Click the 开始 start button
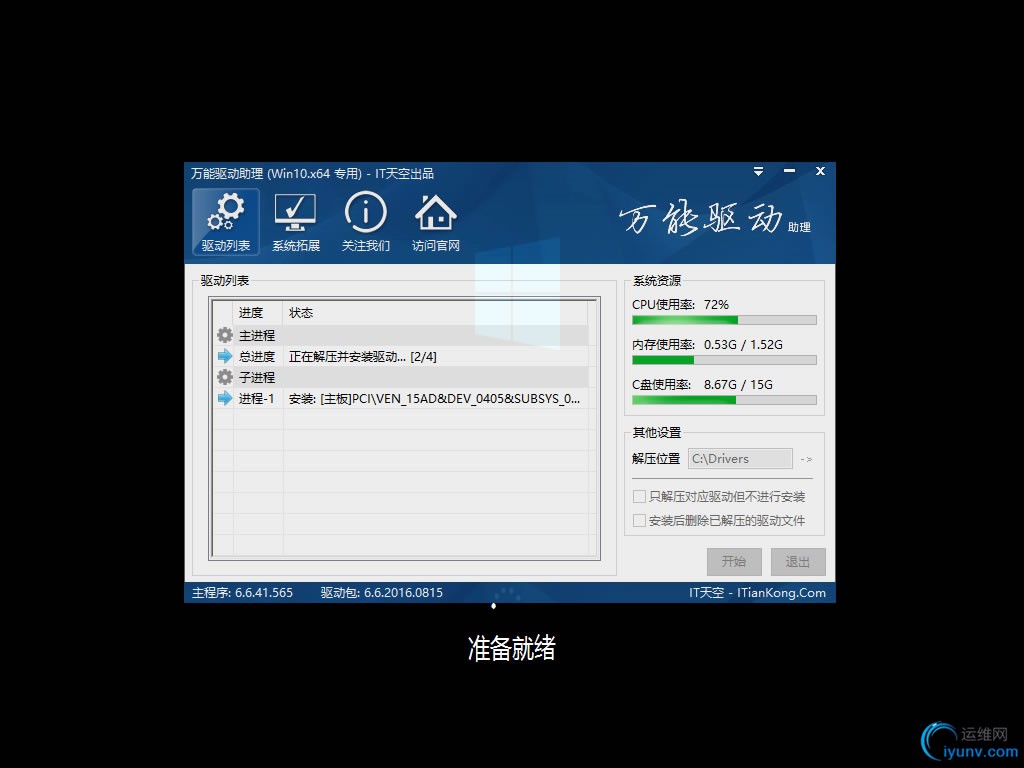 click(x=734, y=562)
